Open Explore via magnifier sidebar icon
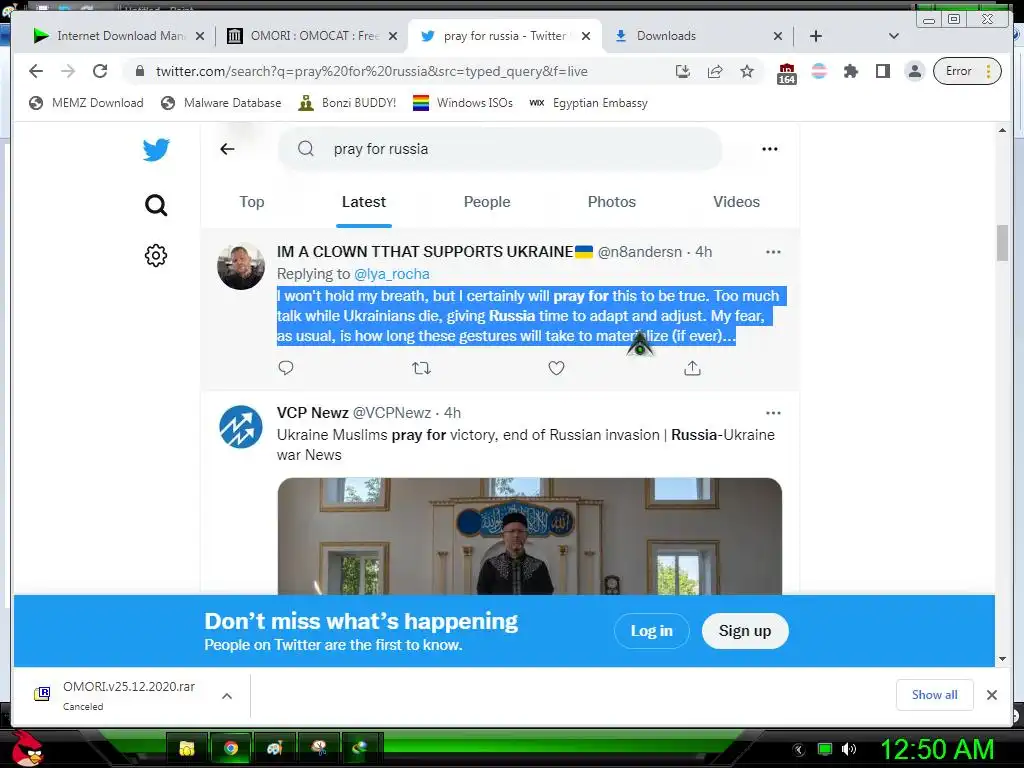 pyautogui.click(x=156, y=205)
